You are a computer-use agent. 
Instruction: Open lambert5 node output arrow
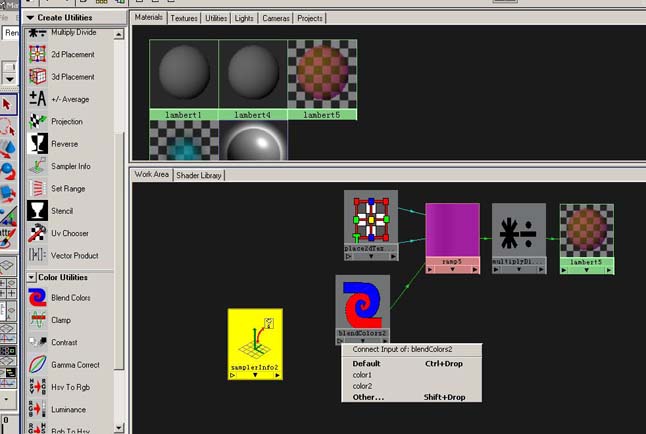[x=609, y=270]
